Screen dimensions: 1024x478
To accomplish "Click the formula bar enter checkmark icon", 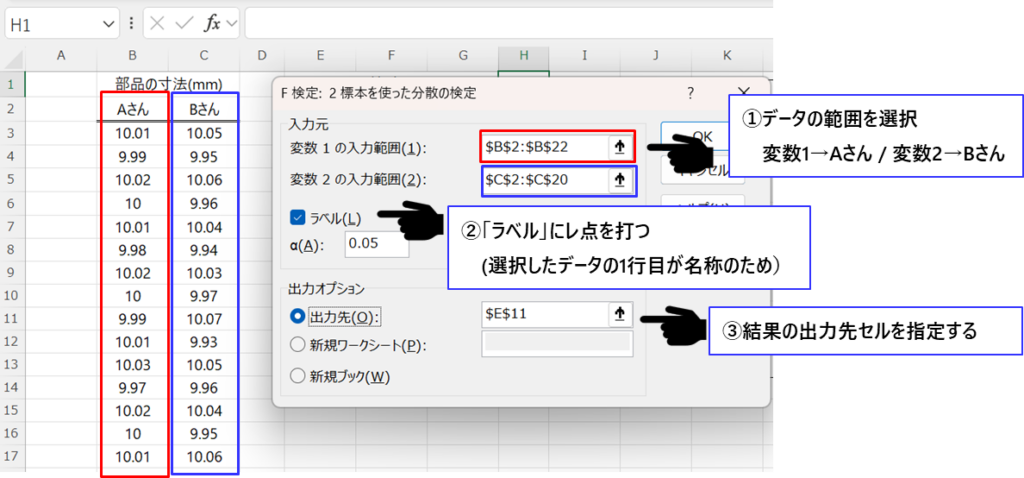I will pos(185,23).
